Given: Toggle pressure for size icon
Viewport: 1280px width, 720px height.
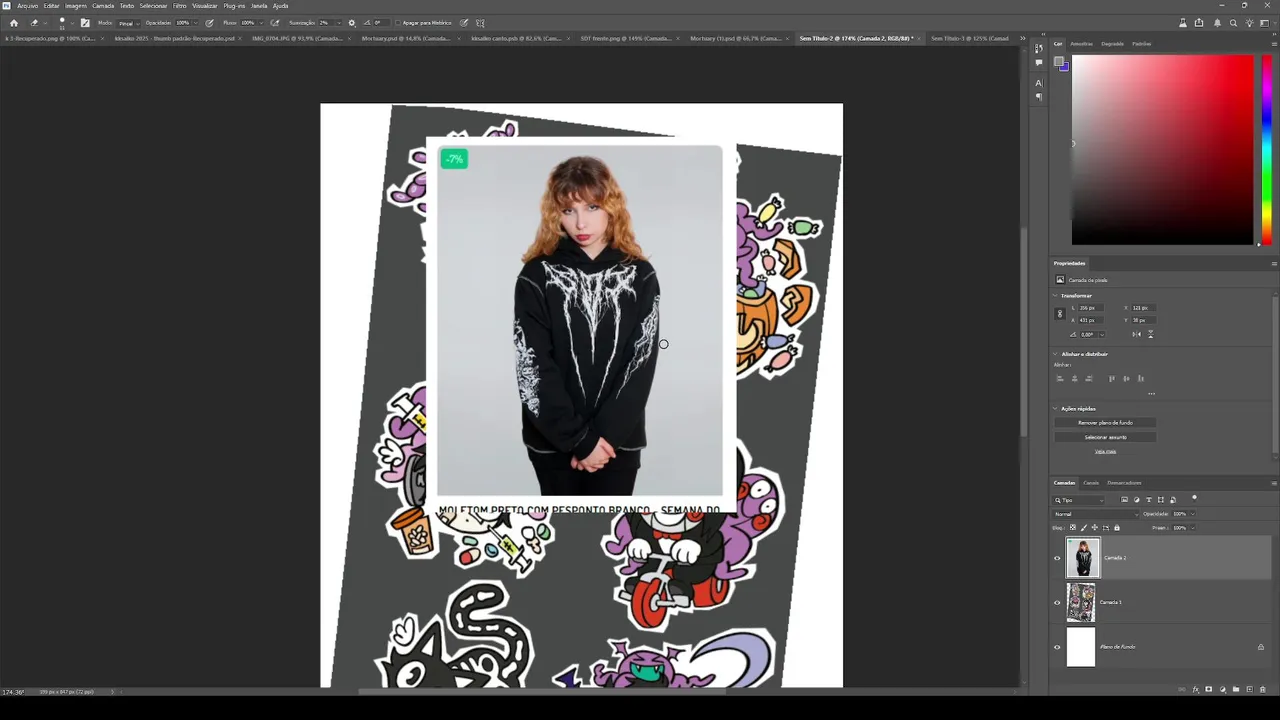Looking at the screenshot, I should pyautogui.click(x=463, y=22).
